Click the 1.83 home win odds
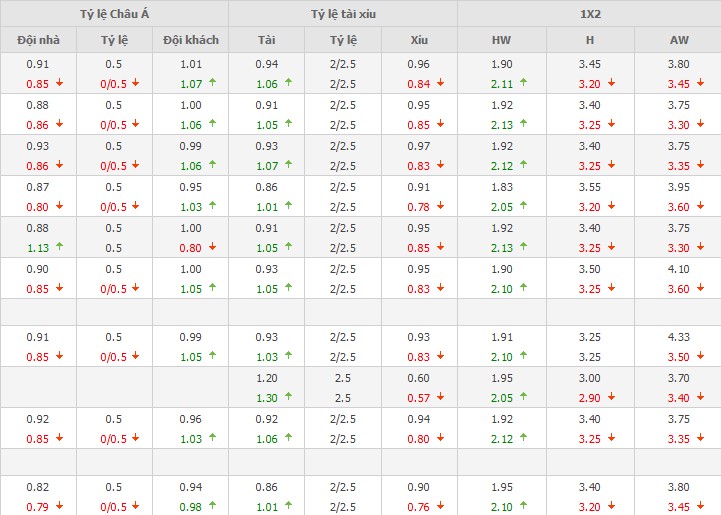Image resolution: width=721 pixels, height=515 pixels. (x=501, y=187)
